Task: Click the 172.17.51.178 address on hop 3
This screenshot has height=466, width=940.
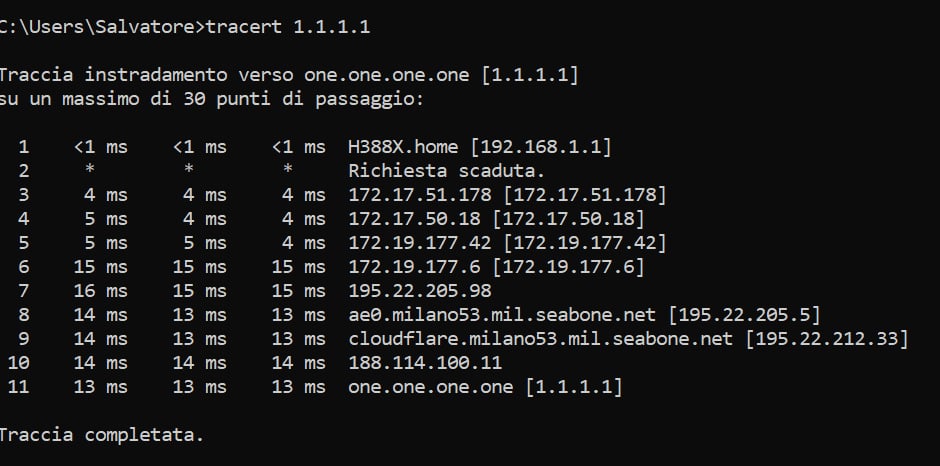Action: point(420,195)
